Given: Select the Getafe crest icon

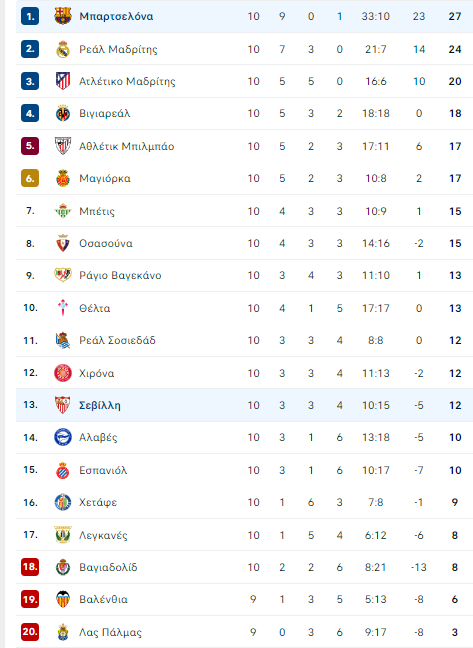Looking at the screenshot, I should [x=63, y=502].
